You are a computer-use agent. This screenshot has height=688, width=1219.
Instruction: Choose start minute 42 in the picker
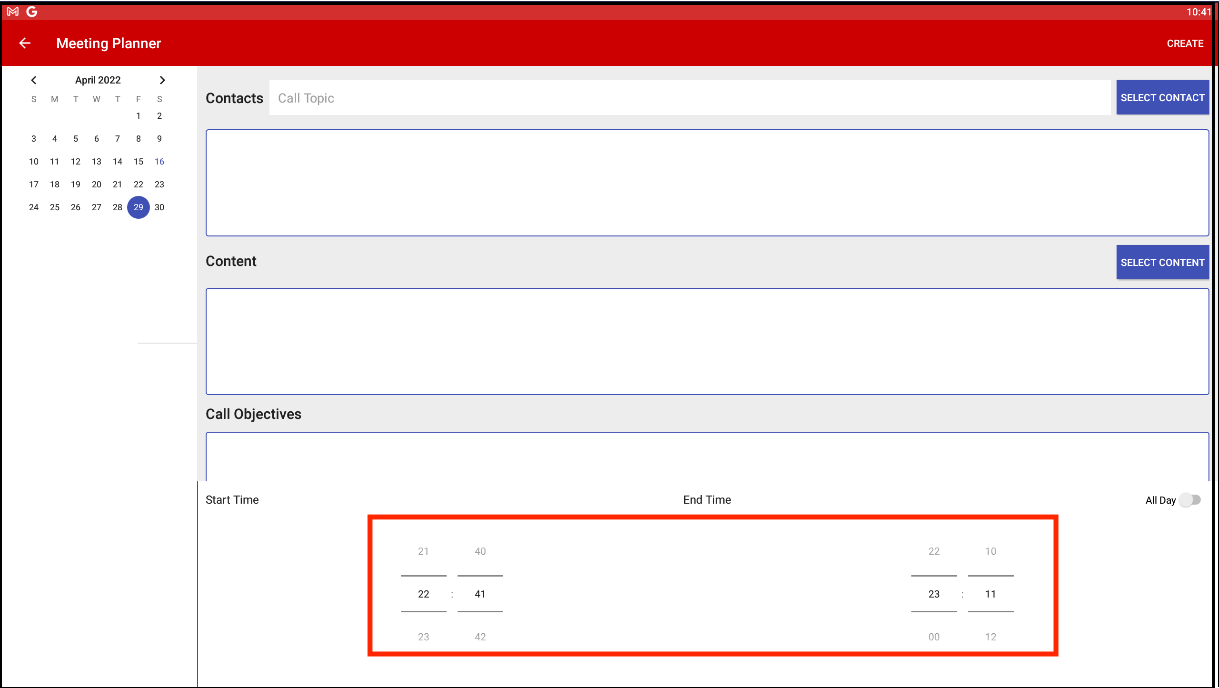(480, 637)
